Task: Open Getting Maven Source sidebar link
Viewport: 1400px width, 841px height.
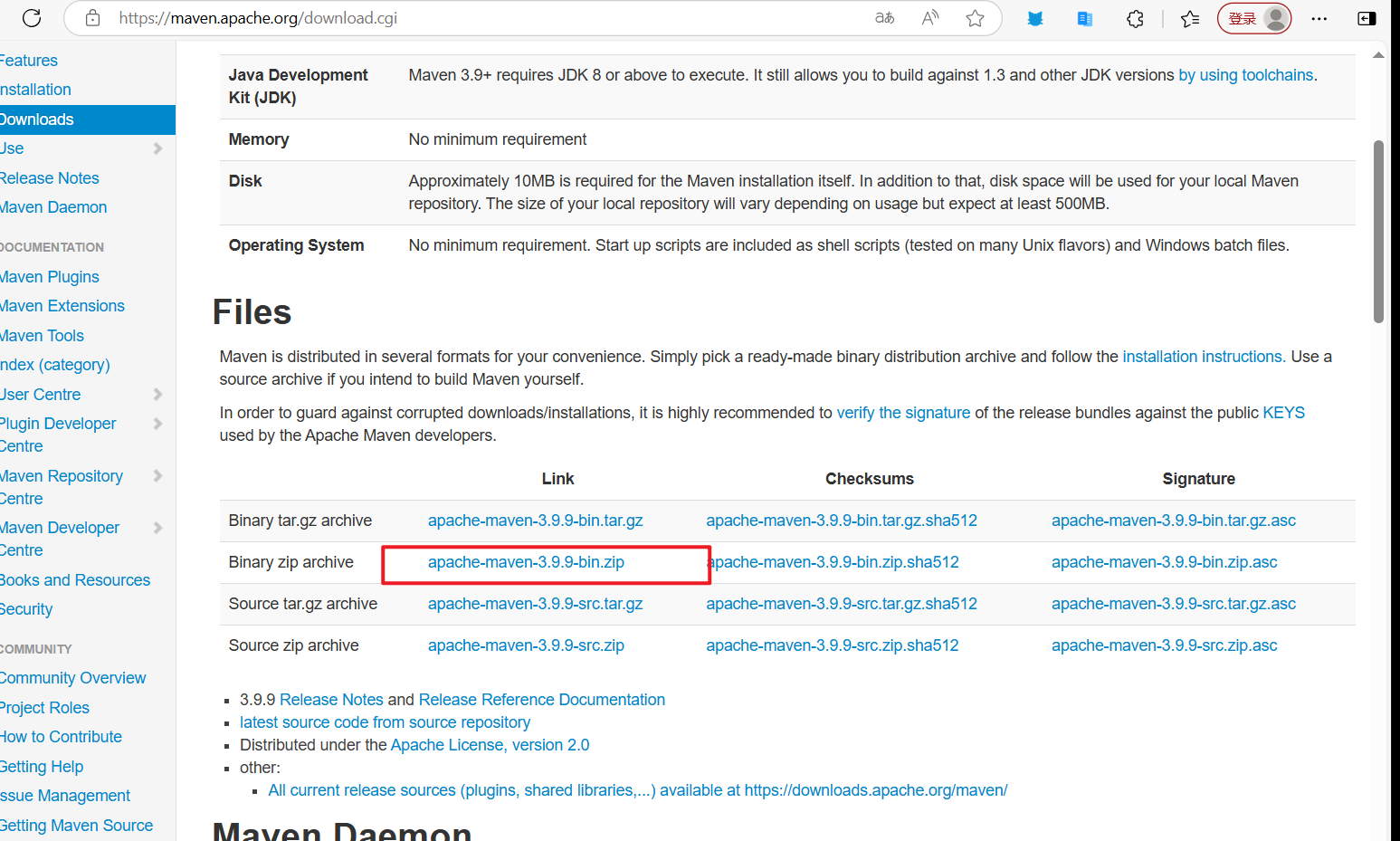Action: pos(77,826)
